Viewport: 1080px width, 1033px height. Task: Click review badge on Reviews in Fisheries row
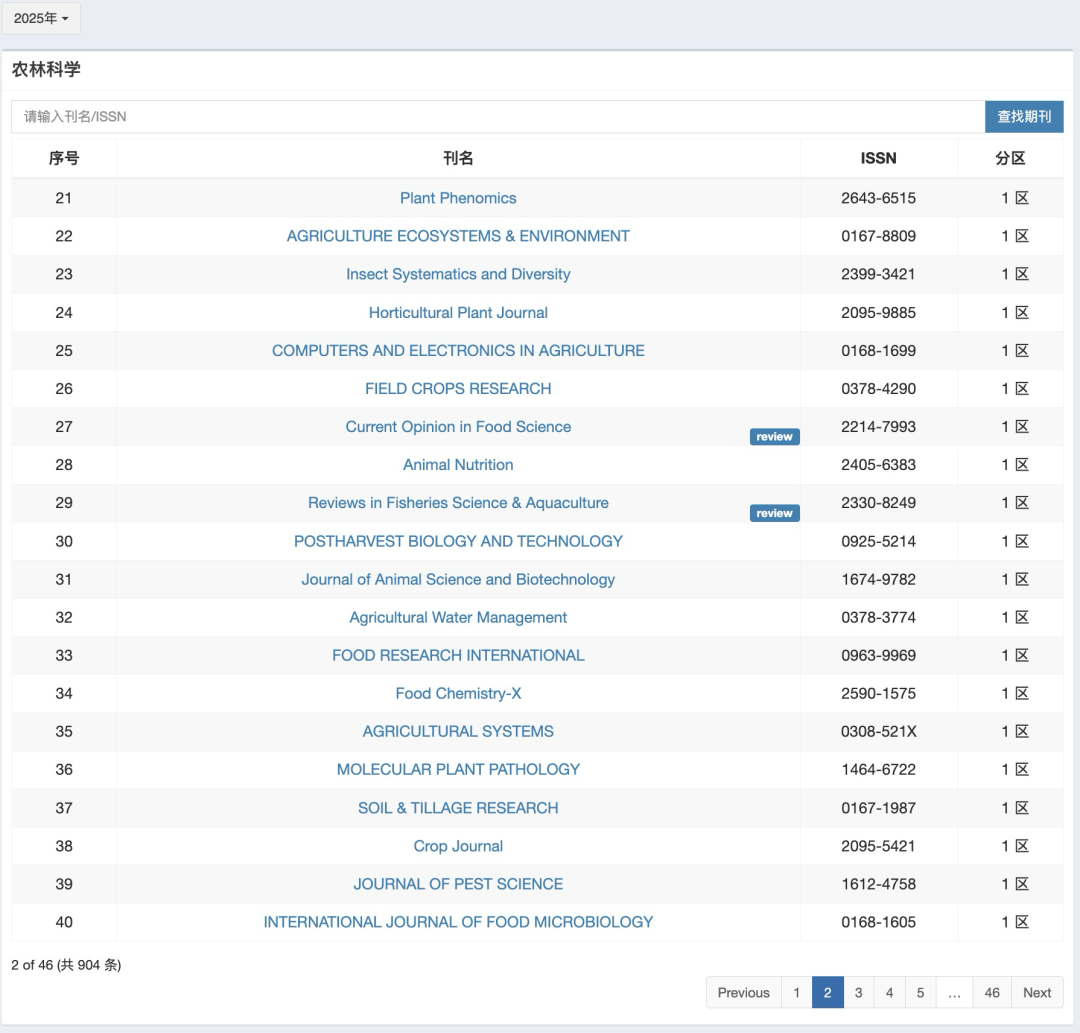(774, 513)
